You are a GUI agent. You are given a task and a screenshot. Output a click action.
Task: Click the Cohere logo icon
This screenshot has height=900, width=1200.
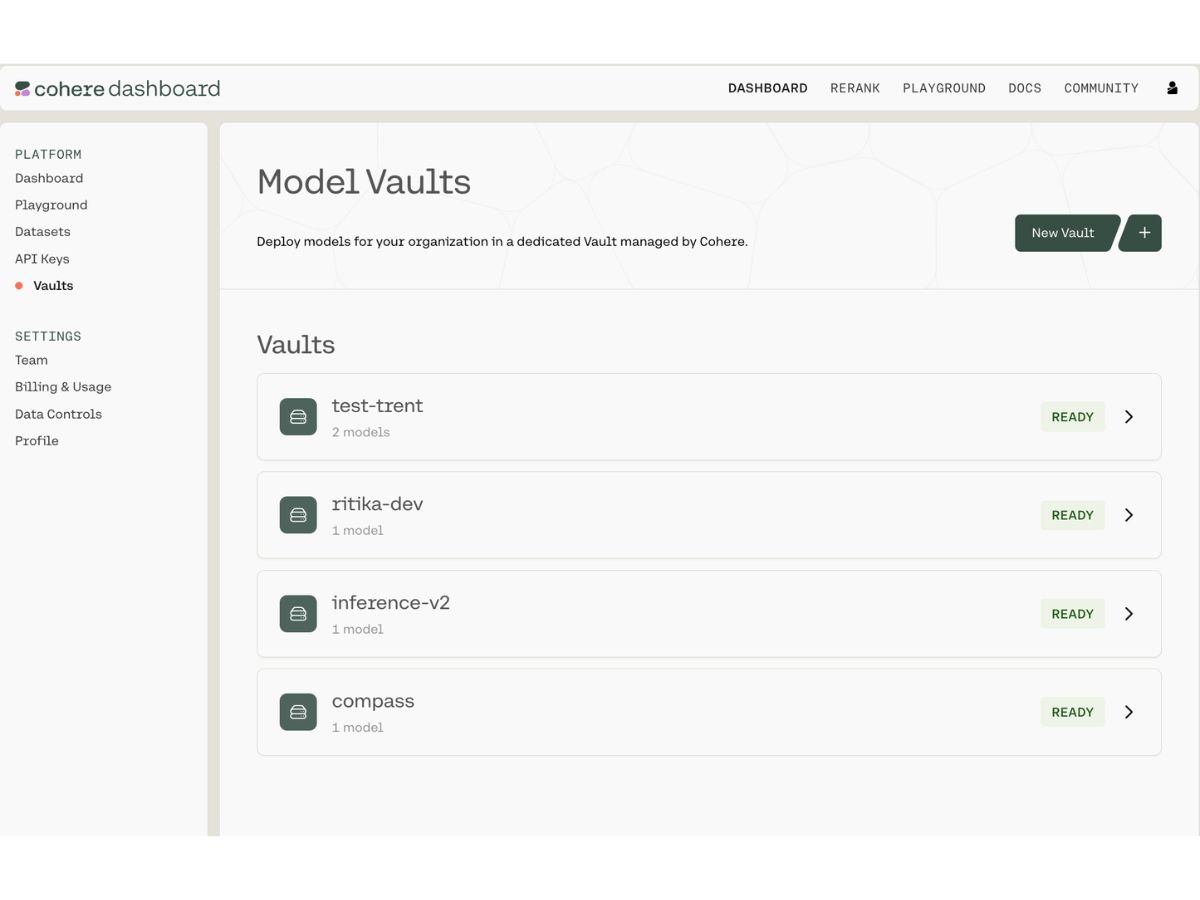point(23,89)
